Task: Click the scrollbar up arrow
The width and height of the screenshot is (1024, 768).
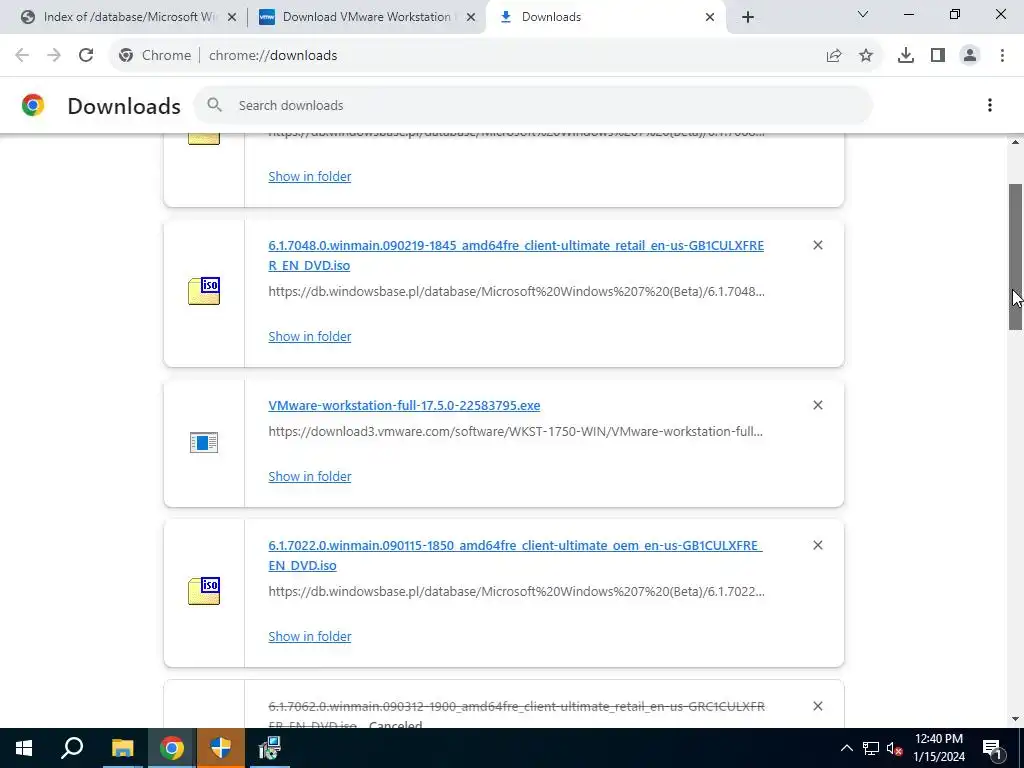Action: coord(1016,142)
